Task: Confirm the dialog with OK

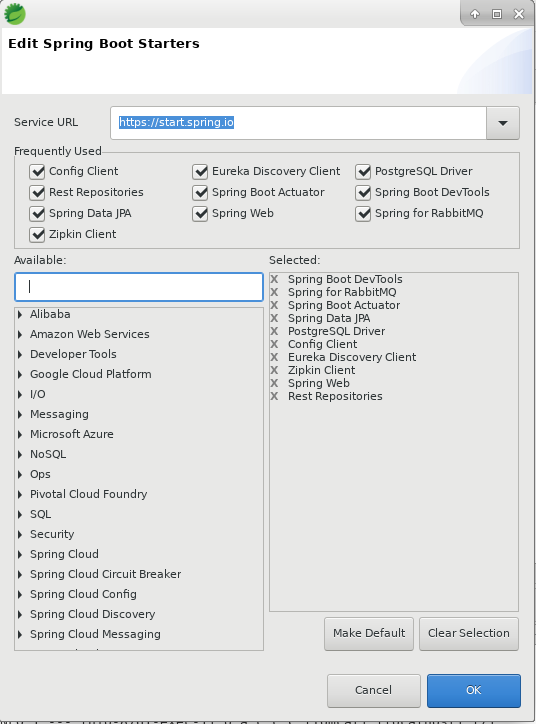Action: [x=474, y=690]
